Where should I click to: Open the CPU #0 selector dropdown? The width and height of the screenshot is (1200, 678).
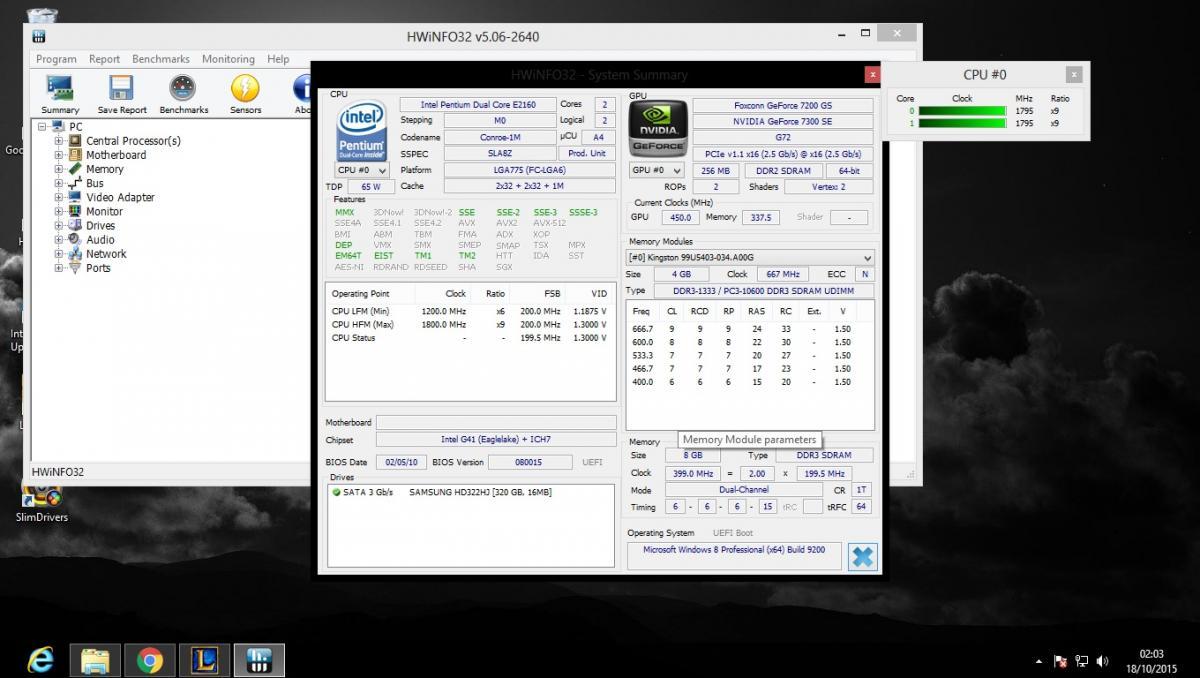[x=362, y=170]
